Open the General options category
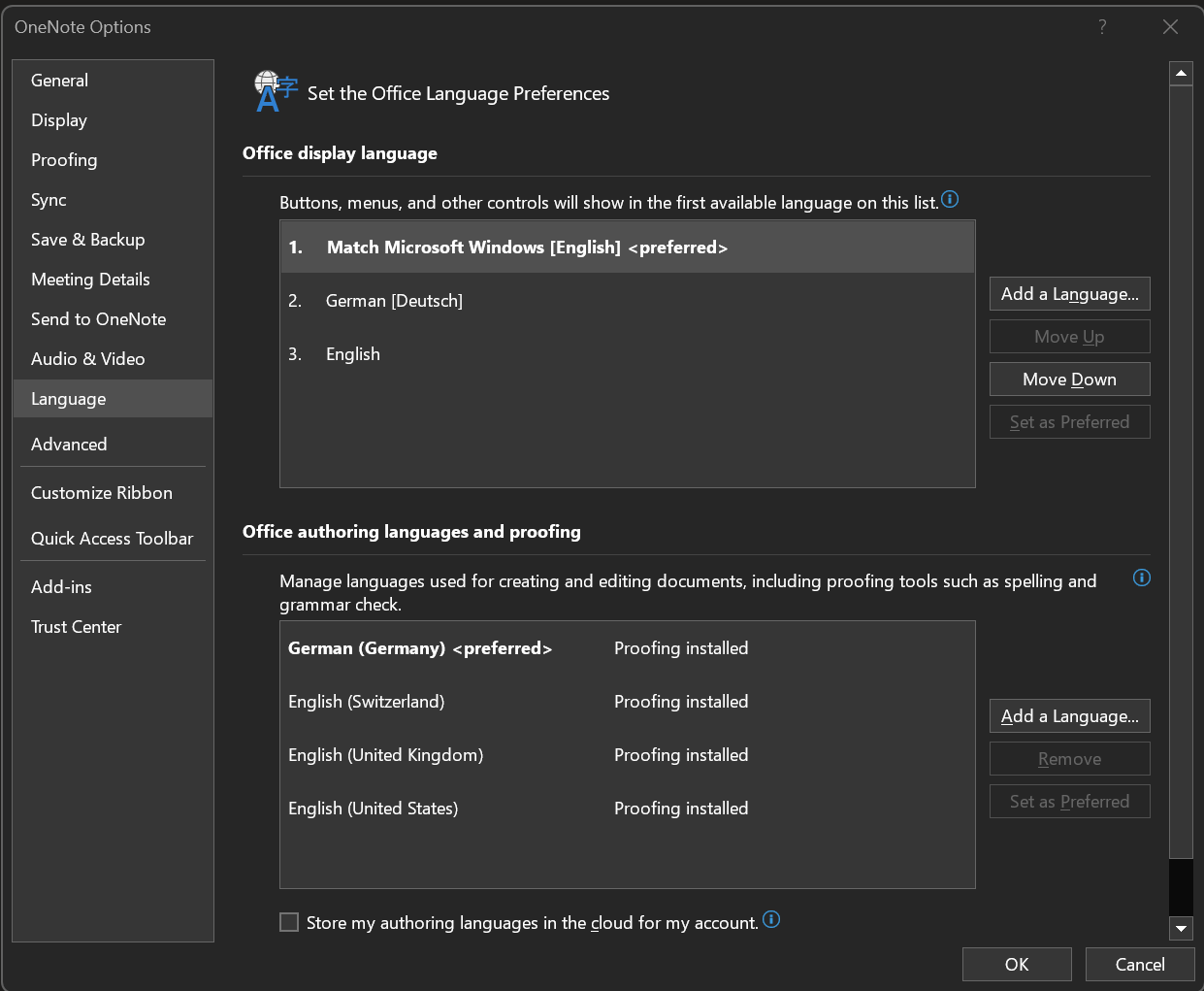1204x991 pixels. (x=113, y=81)
